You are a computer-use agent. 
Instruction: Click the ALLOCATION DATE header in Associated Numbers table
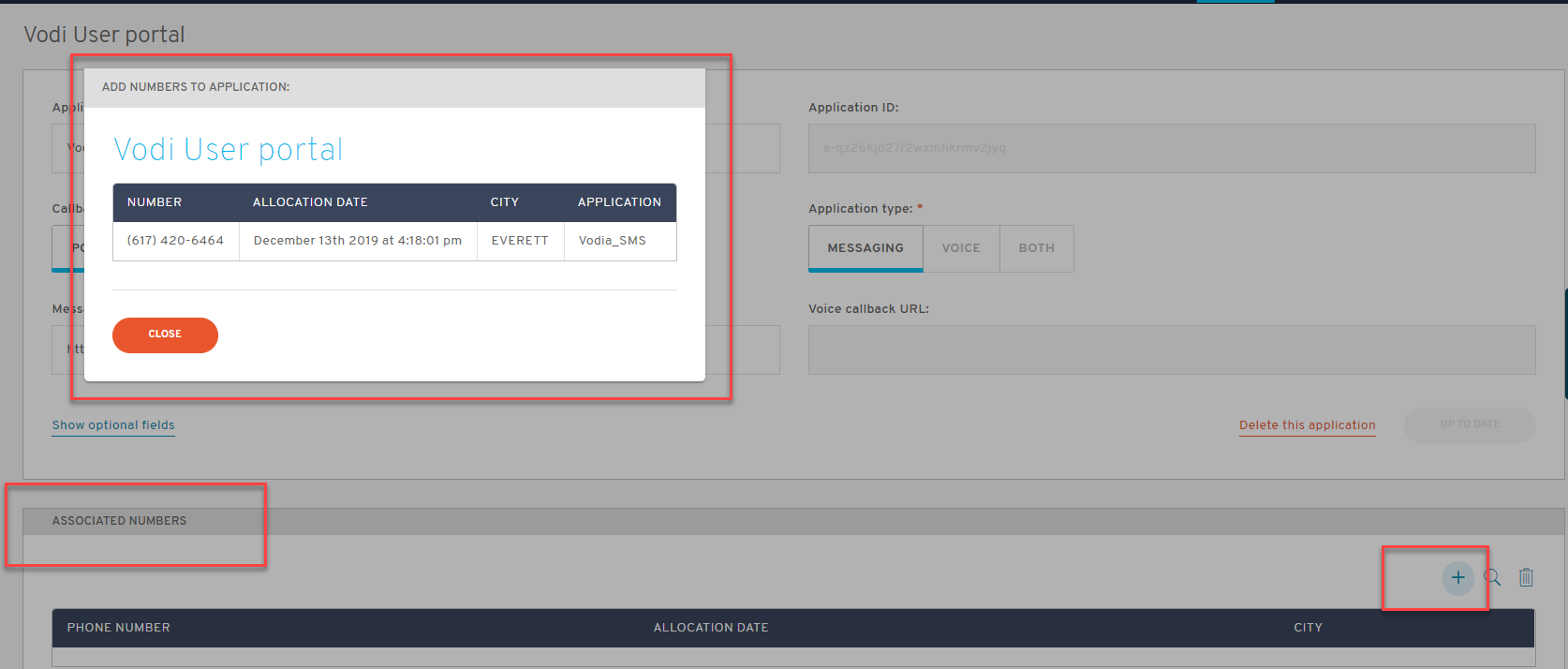tap(711, 628)
